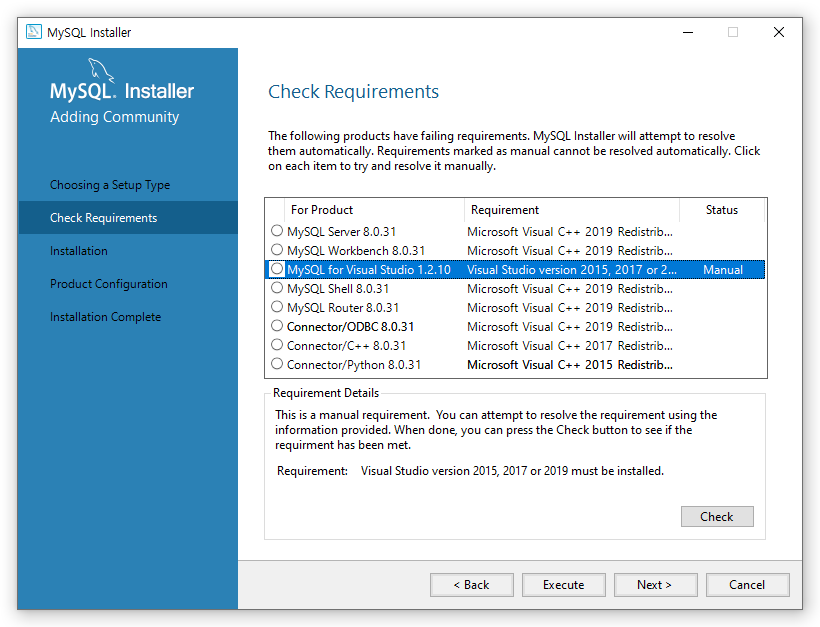This screenshot has width=820, height=627.
Task: Sort by the For Product column header
Action: (374, 210)
